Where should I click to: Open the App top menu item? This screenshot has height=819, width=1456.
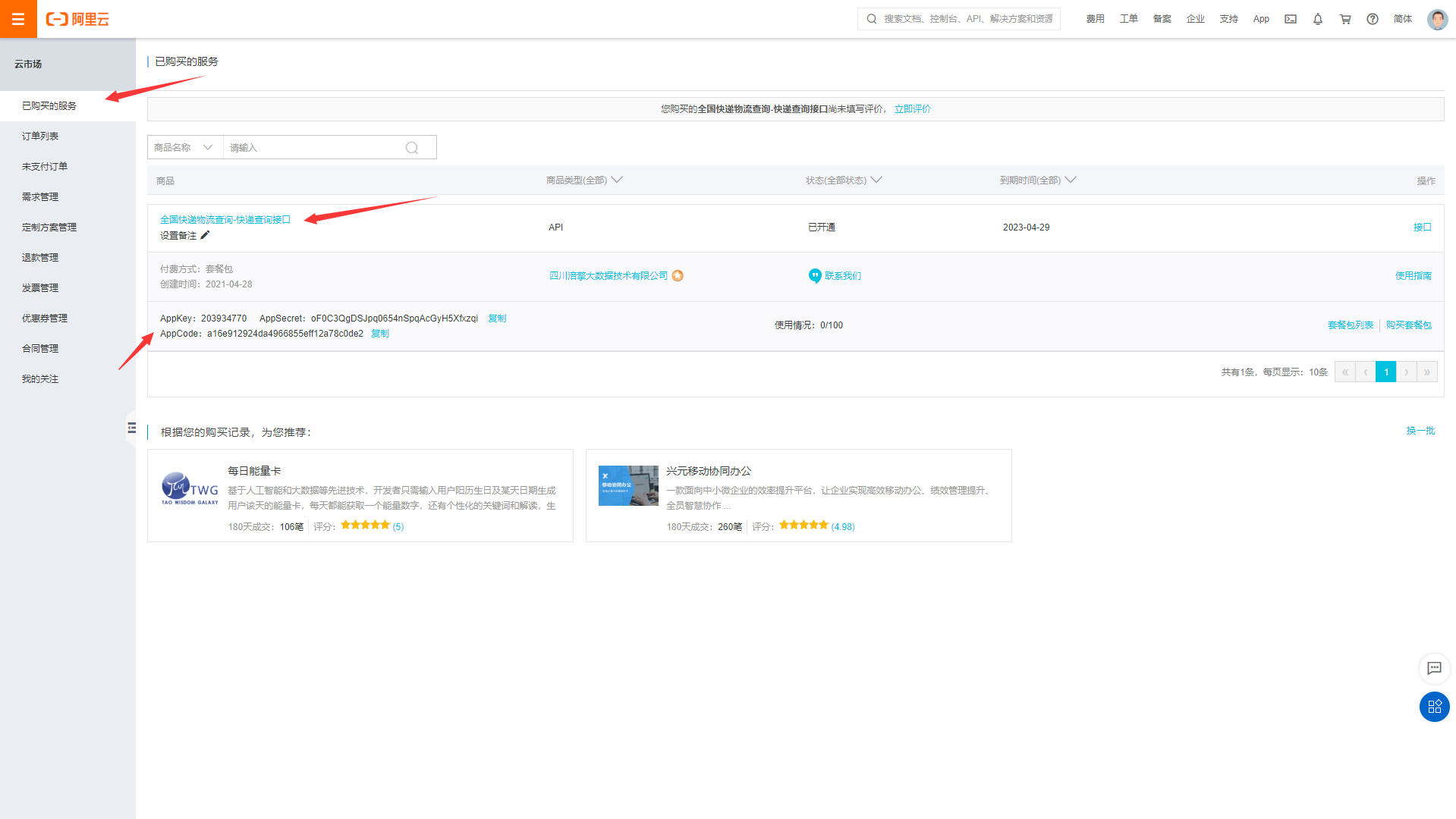(x=1261, y=19)
